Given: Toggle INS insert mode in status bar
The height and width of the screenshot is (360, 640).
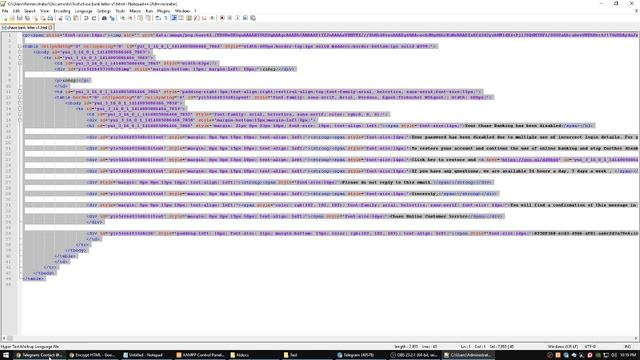Looking at the screenshot, I should tap(627, 347).
